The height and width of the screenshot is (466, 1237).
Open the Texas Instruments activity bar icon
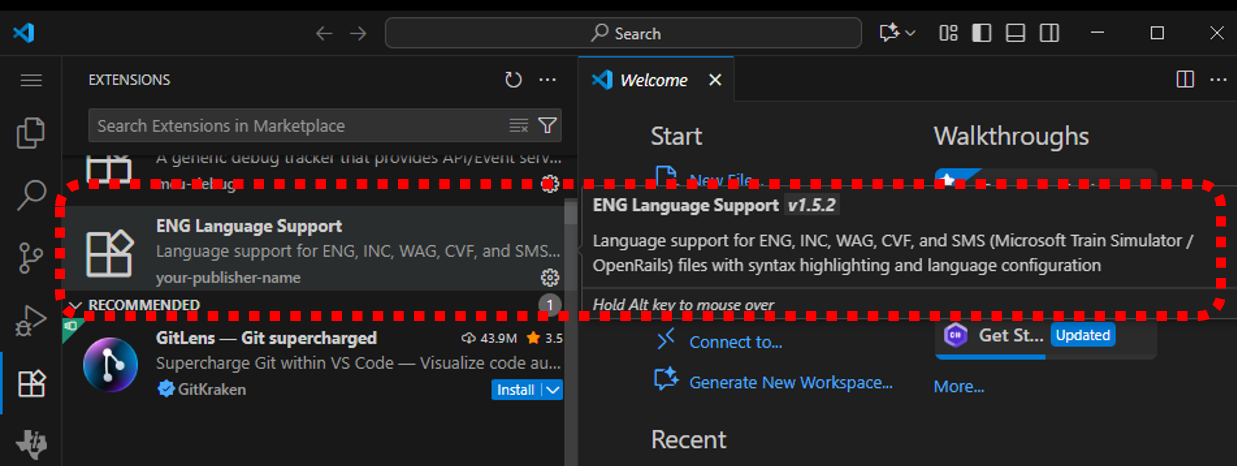(x=31, y=446)
